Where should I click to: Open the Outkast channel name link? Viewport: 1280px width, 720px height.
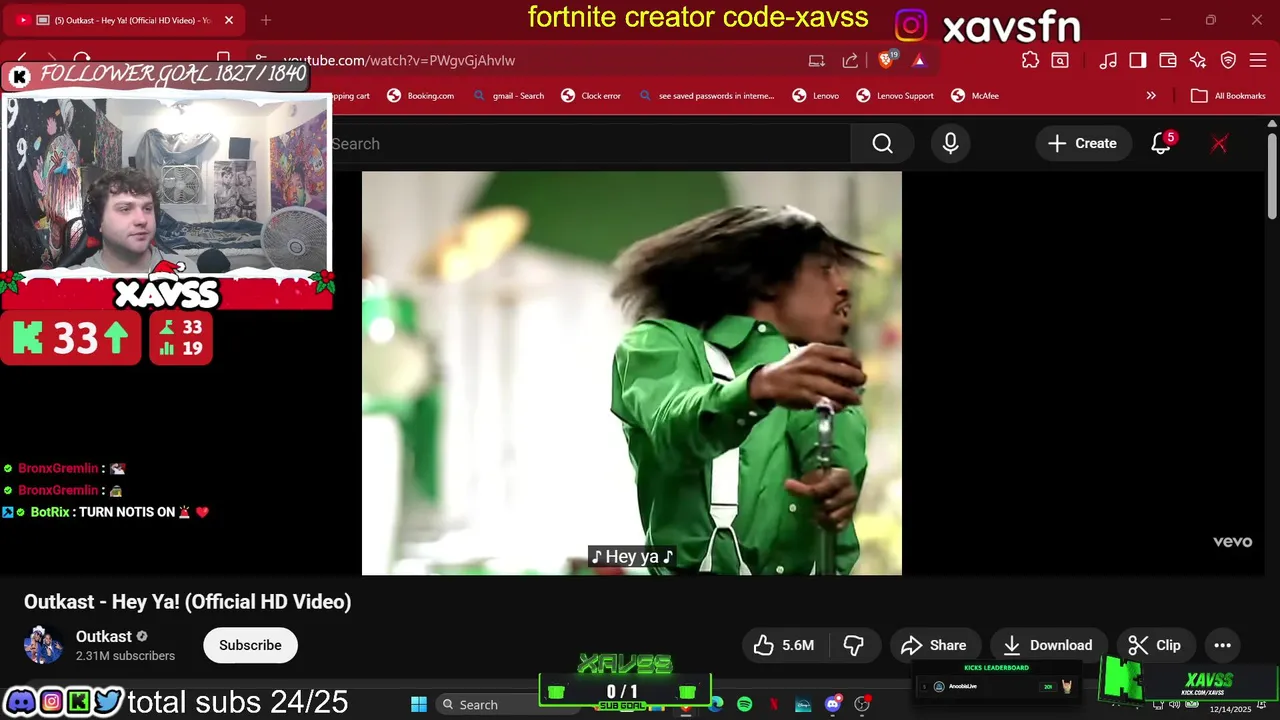(x=104, y=637)
